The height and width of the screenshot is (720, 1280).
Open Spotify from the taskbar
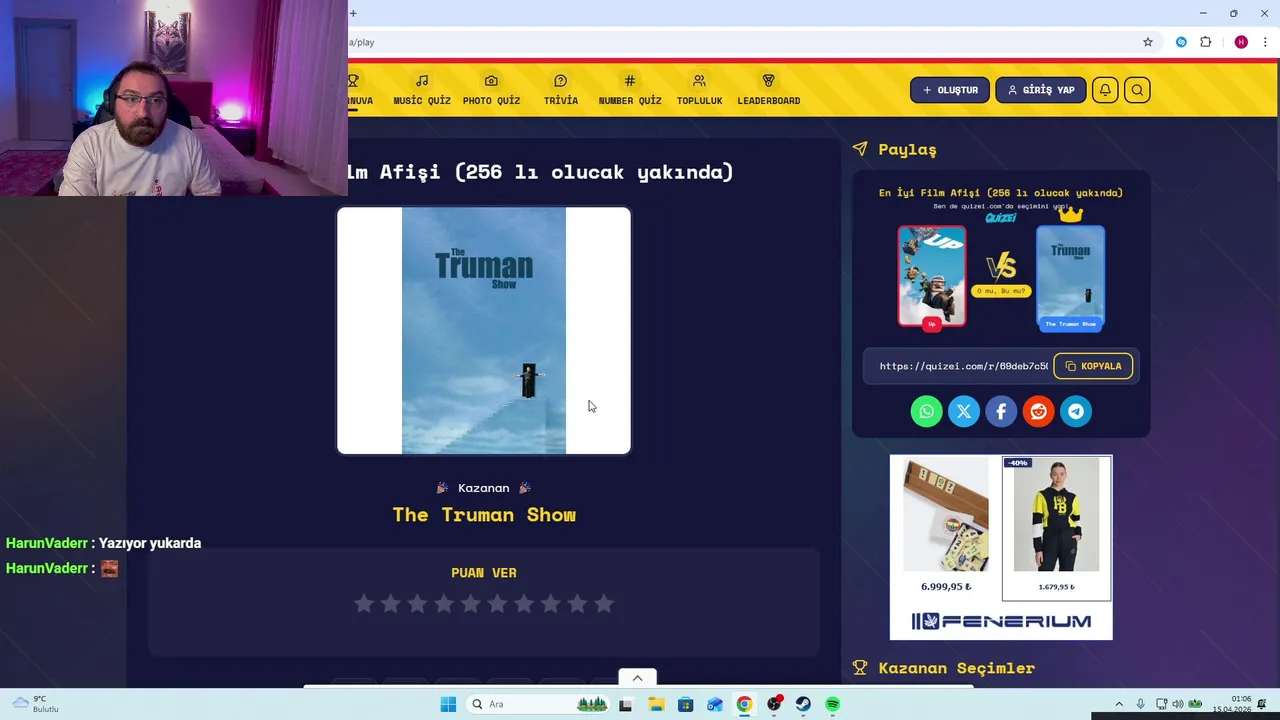833,704
